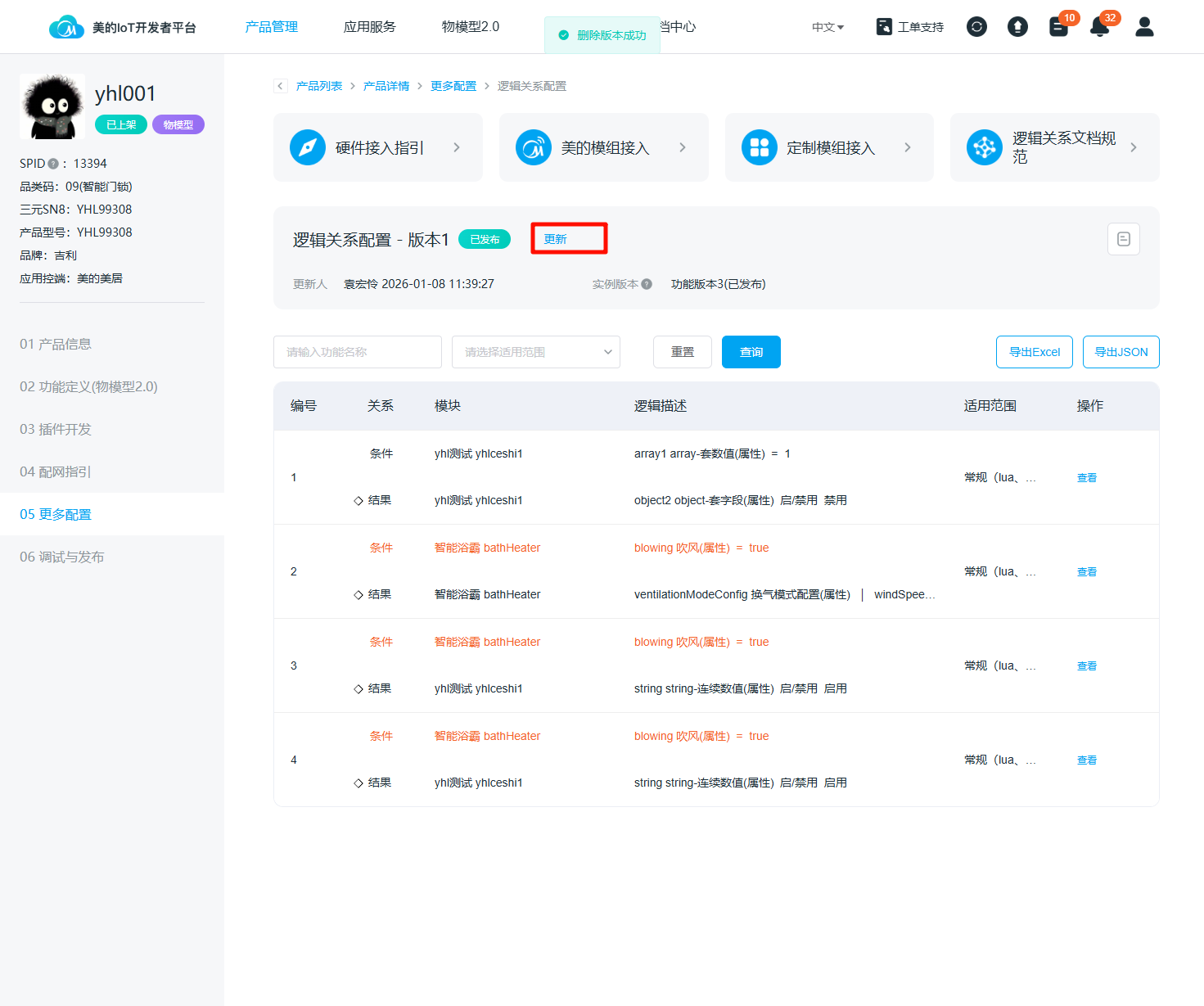Click row 2 结果 module '智能浴霸 bathHeater'
This screenshot has width=1204, height=1006.
[487, 594]
